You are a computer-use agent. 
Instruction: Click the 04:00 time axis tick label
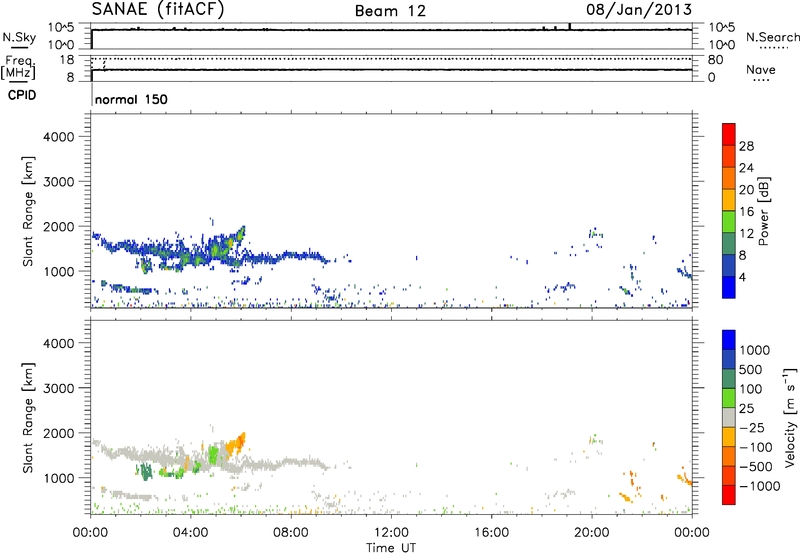coord(190,533)
